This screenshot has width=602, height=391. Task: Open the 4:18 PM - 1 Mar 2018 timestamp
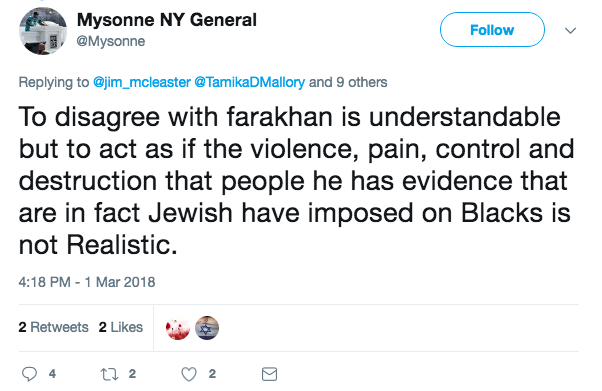[x=87, y=282]
